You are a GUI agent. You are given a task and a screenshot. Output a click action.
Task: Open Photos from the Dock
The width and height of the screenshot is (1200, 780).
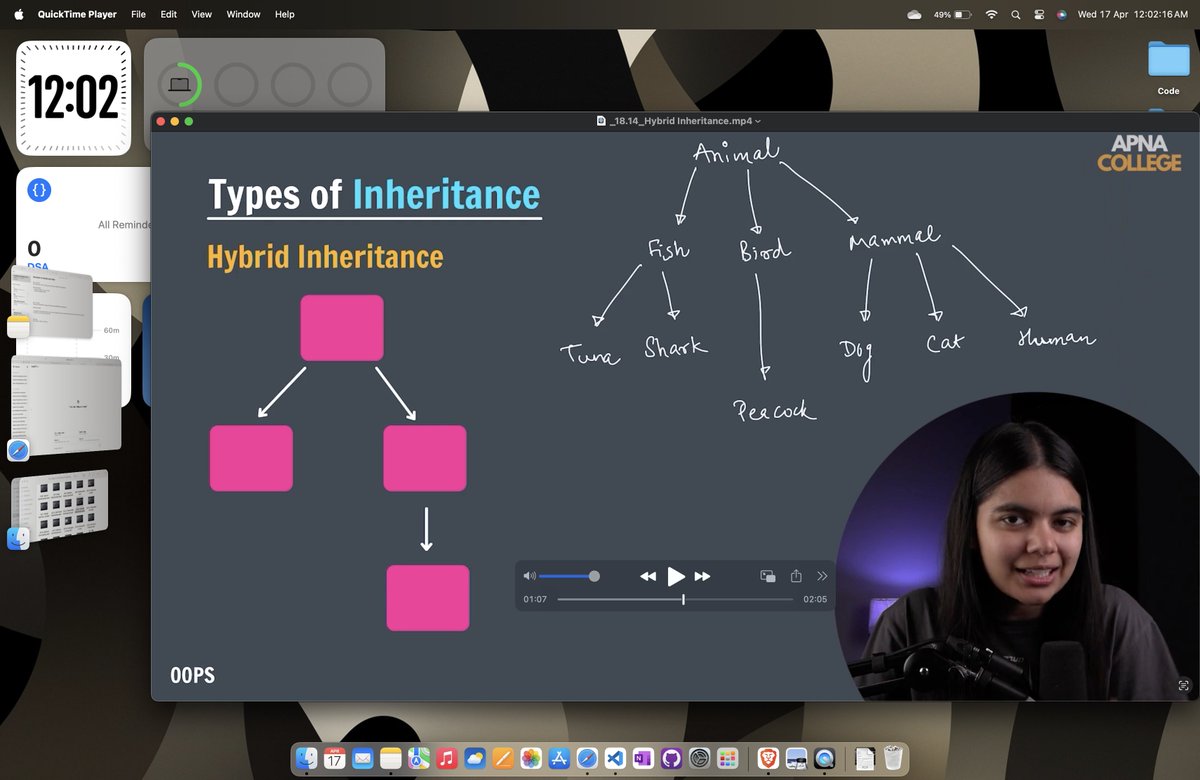pos(531,758)
